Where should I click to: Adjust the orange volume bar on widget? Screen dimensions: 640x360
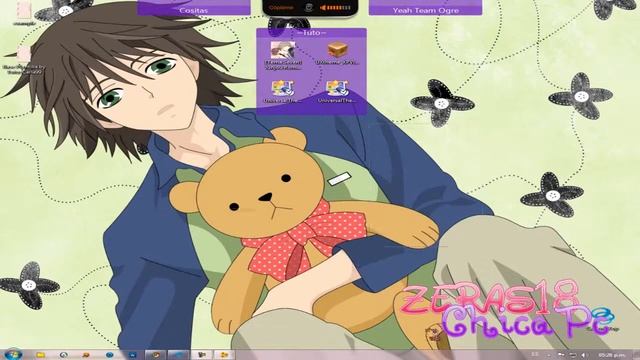point(335,8)
